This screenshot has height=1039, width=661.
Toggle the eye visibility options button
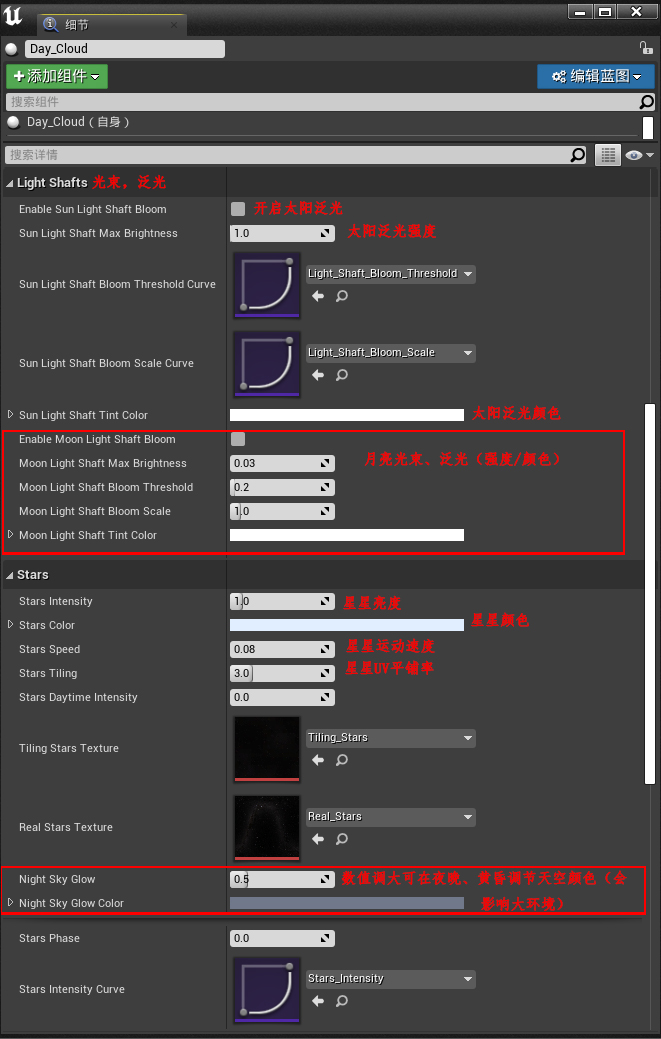(638, 155)
